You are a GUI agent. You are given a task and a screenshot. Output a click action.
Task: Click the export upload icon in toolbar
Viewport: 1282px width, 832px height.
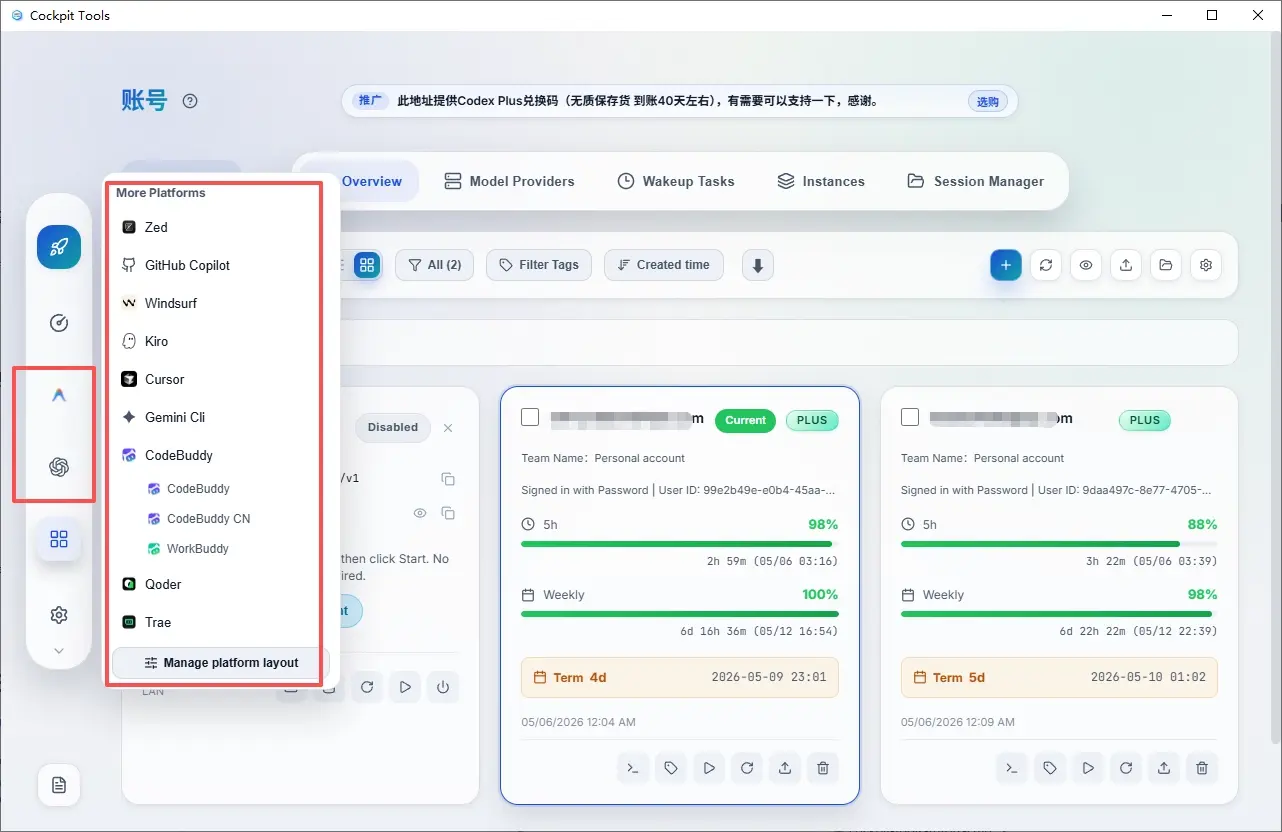click(1126, 265)
